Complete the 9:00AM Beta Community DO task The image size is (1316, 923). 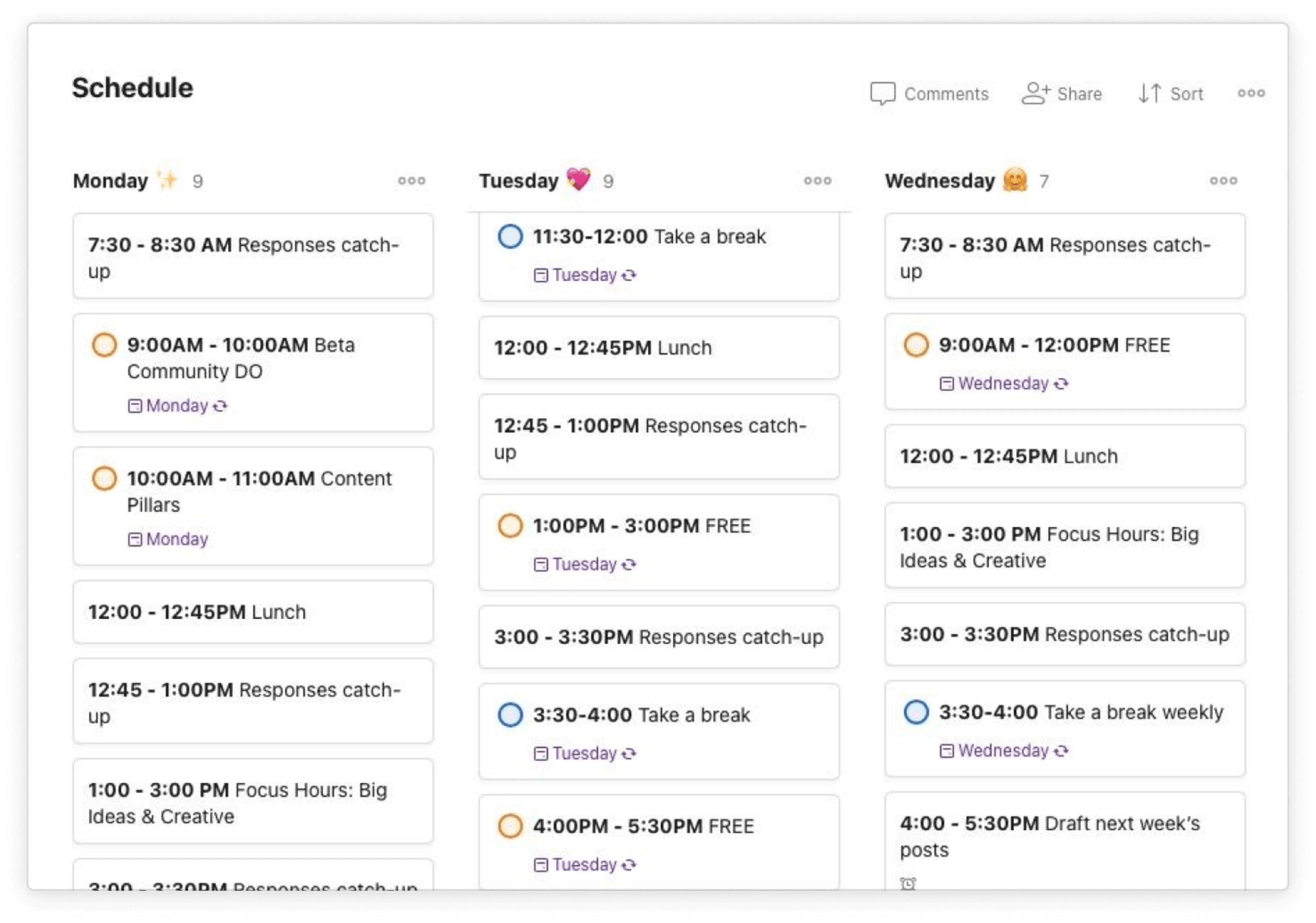point(104,345)
